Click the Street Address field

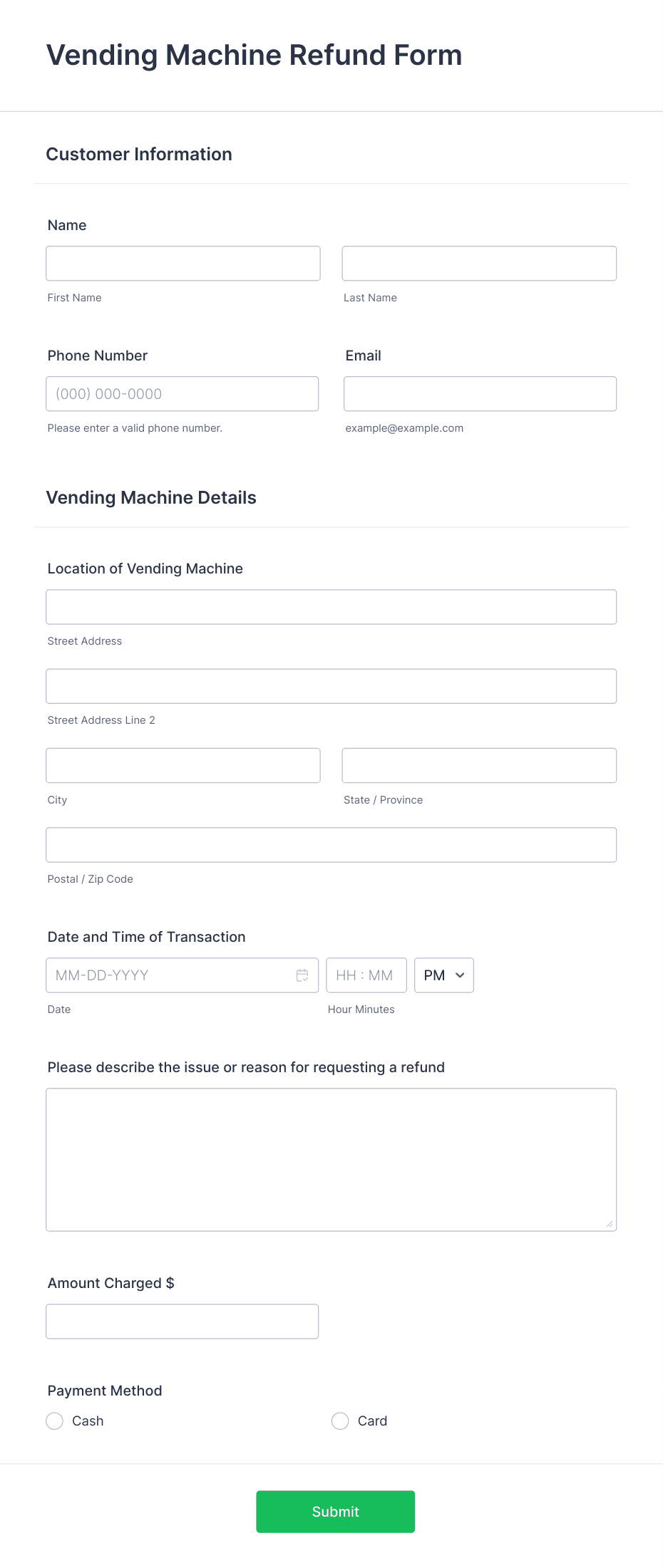click(x=331, y=606)
